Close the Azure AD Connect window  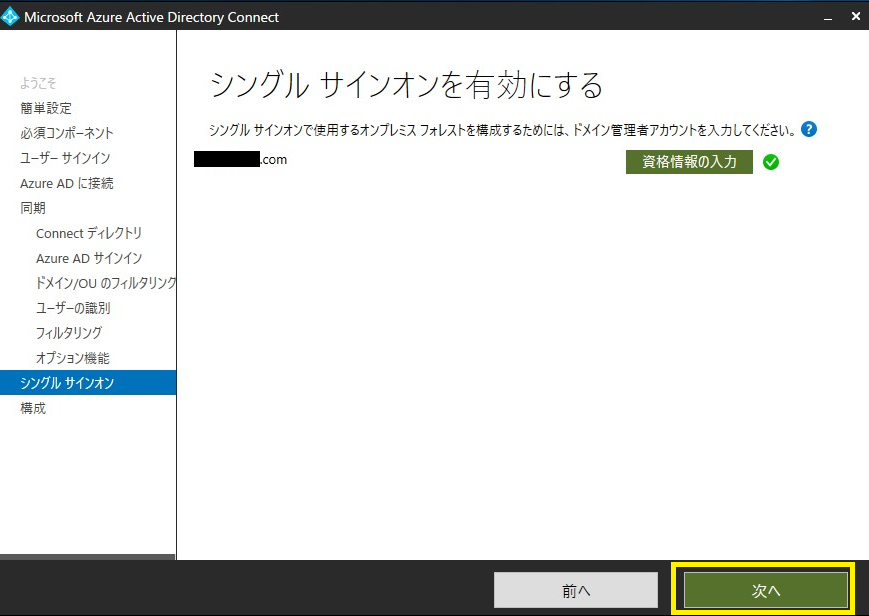point(856,17)
